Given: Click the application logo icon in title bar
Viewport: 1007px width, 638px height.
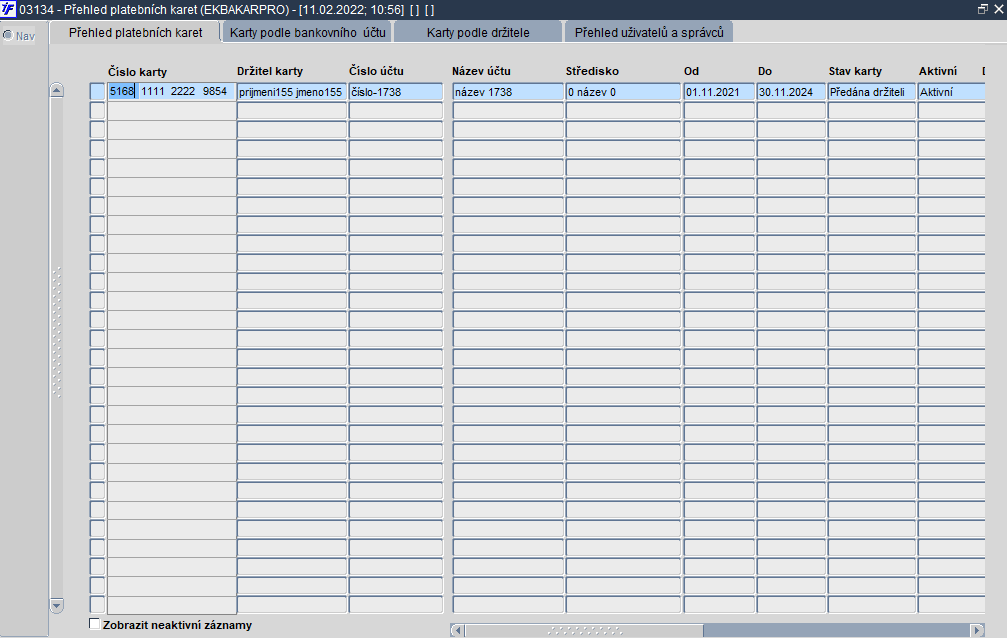Looking at the screenshot, I should pyautogui.click(x=8, y=10).
